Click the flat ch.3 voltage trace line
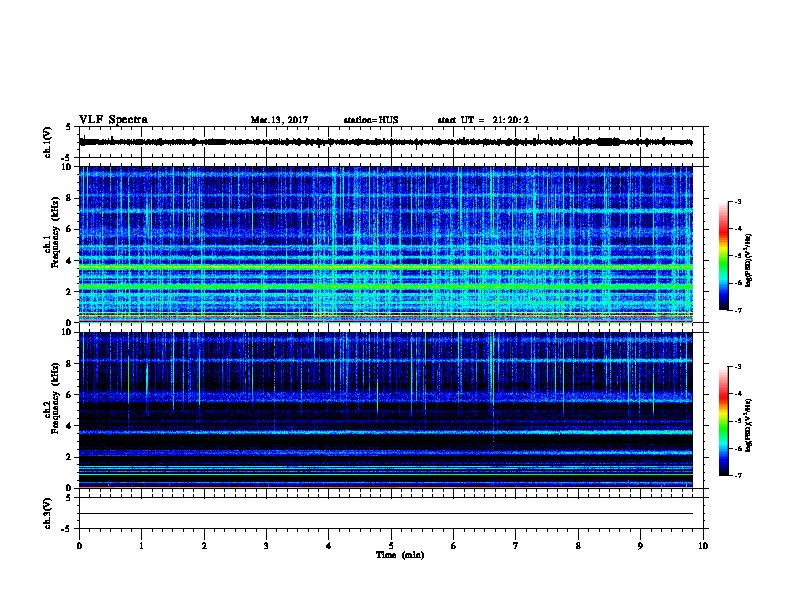This screenshot has width=792, height=612. [386, 514]
